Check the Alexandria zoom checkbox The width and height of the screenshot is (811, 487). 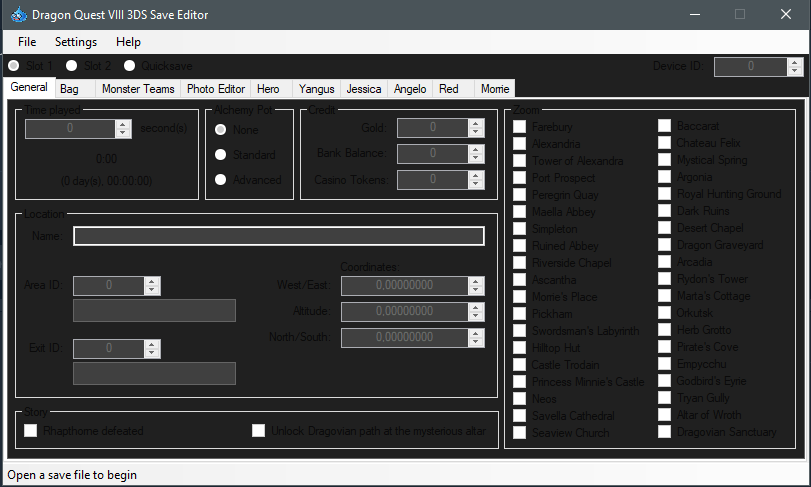[x=519, y=144]
